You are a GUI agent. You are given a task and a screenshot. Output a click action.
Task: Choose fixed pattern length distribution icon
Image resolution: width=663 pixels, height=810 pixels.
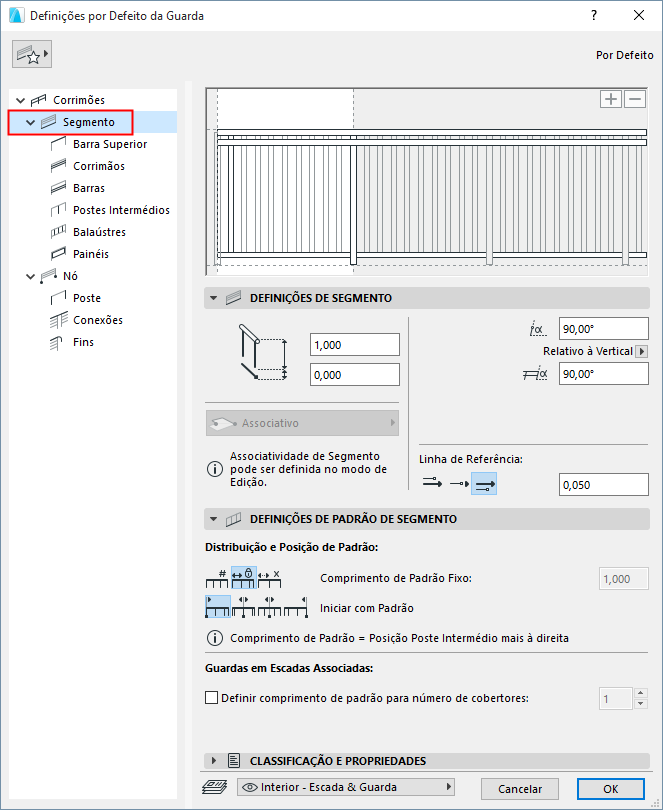click(243, 578)
